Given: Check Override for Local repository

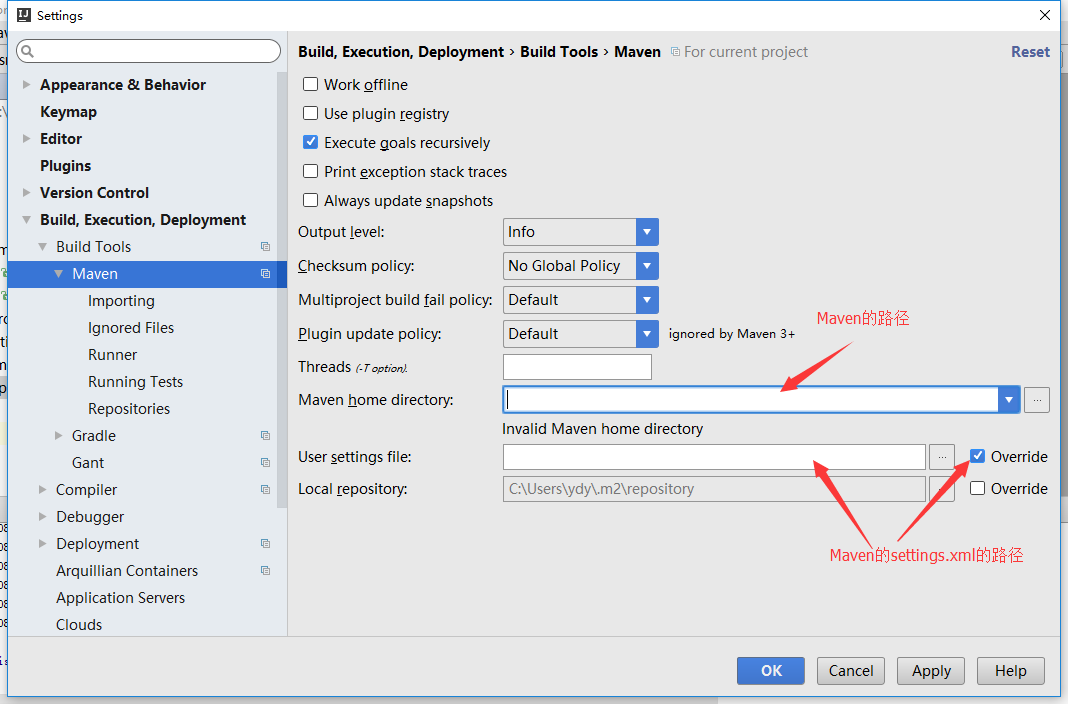Looking at the screenshot, I should point(977,488).
